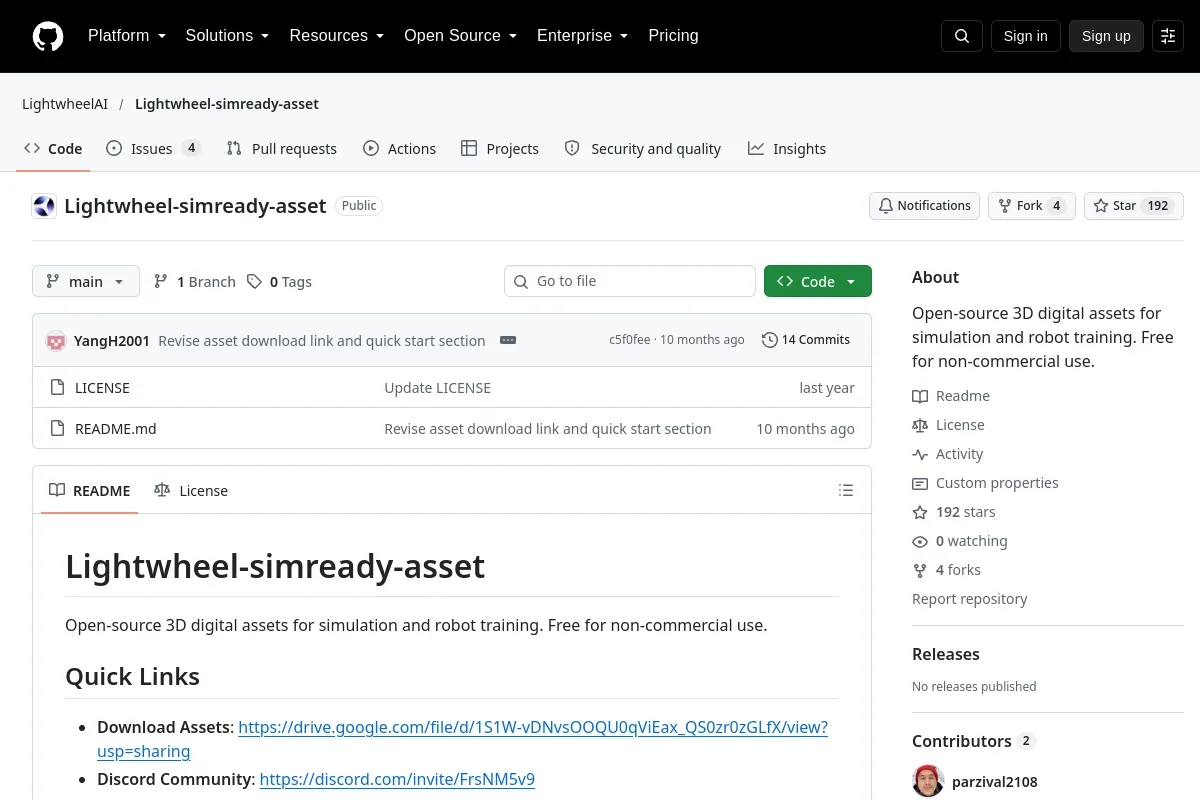This screenshot has height=800, width=1200.
Task: View the 0 Tags link
Action: tap(280, 282)
